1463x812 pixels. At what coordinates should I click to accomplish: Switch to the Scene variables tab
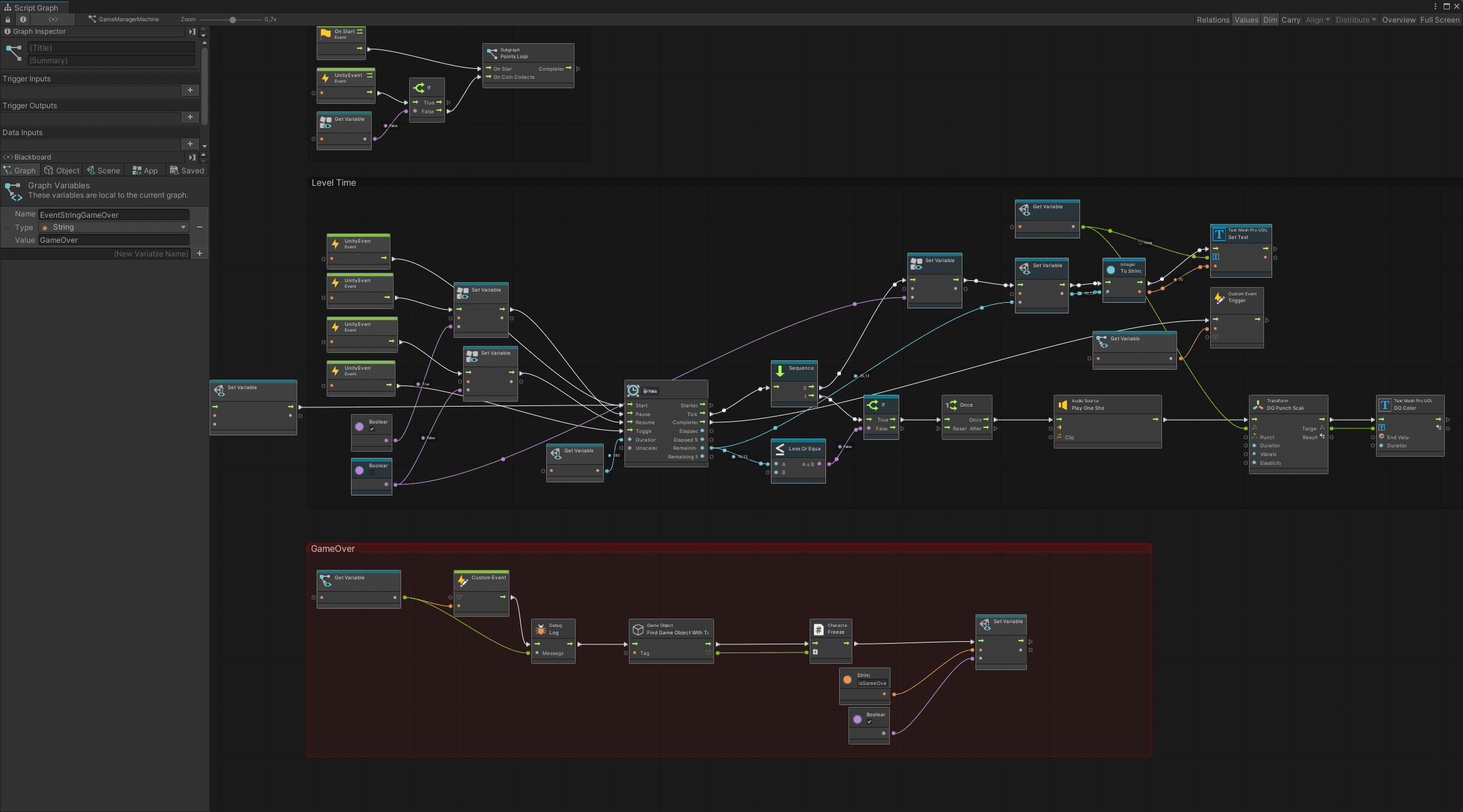click(x=104, y=171)
